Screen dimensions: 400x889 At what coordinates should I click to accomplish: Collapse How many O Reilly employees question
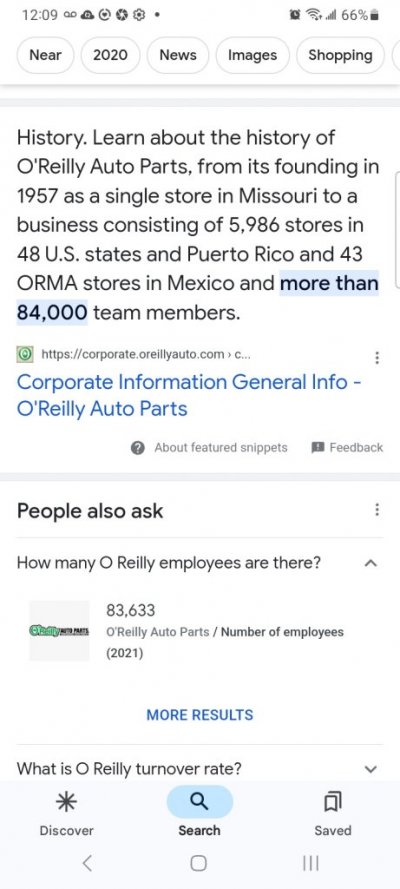point(371,563)
